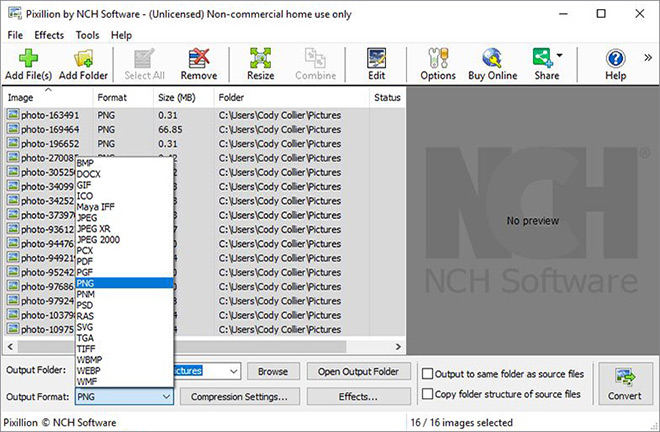Select BMP in the format list

tap(124, 163)
